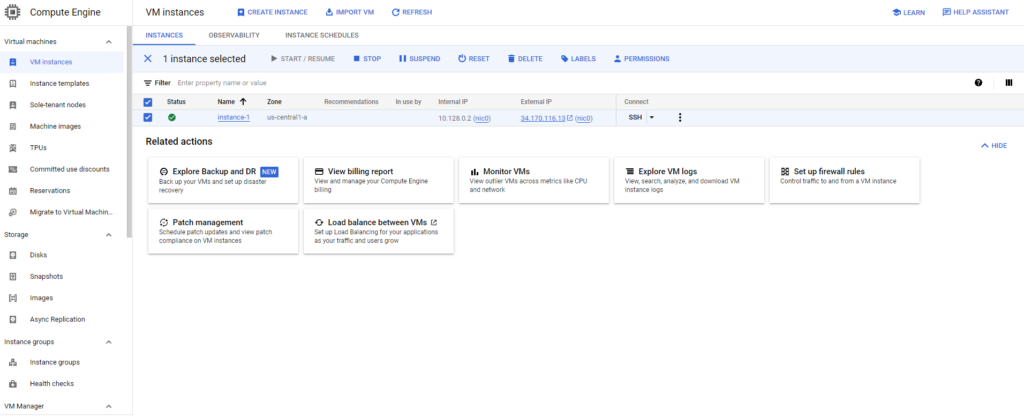Image resolution: width=1024 pixels, height=416 pixels.
Task: Open Labels for the selected instance
Action: 578,59
